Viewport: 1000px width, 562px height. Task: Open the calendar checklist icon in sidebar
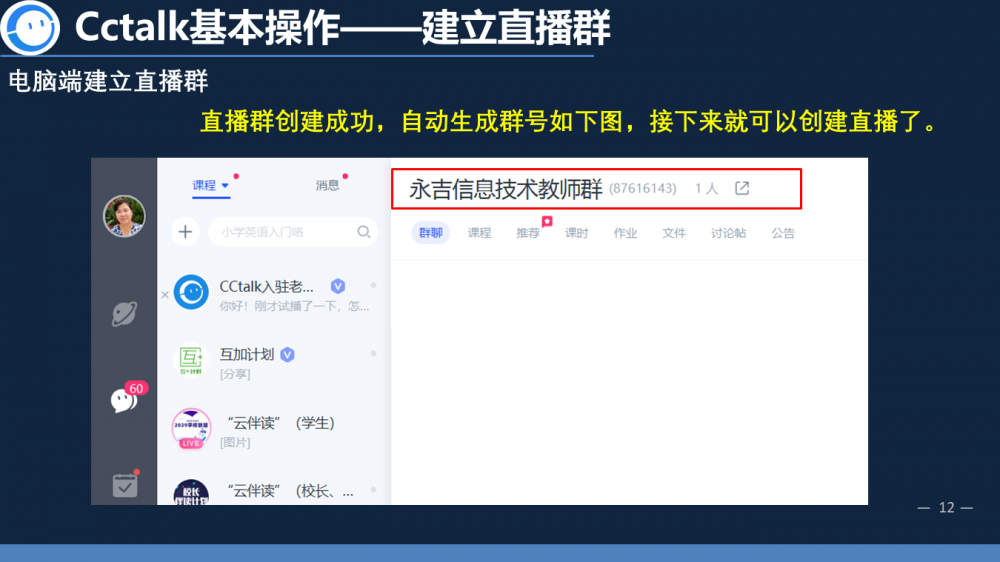(x=125, y=485)
